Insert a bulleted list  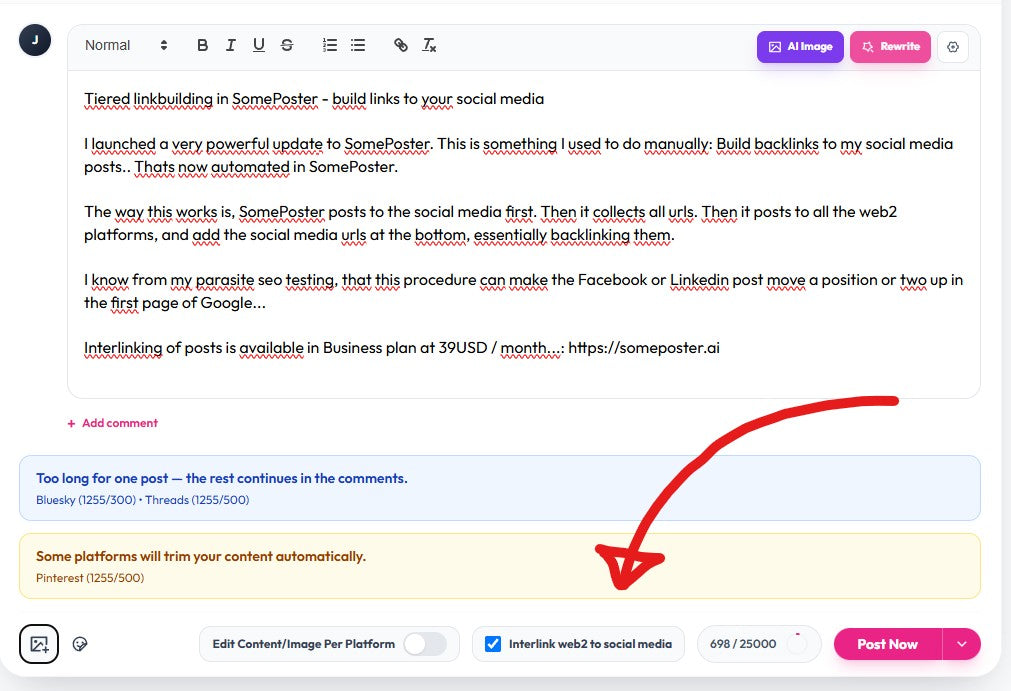(x=358, y=45)
